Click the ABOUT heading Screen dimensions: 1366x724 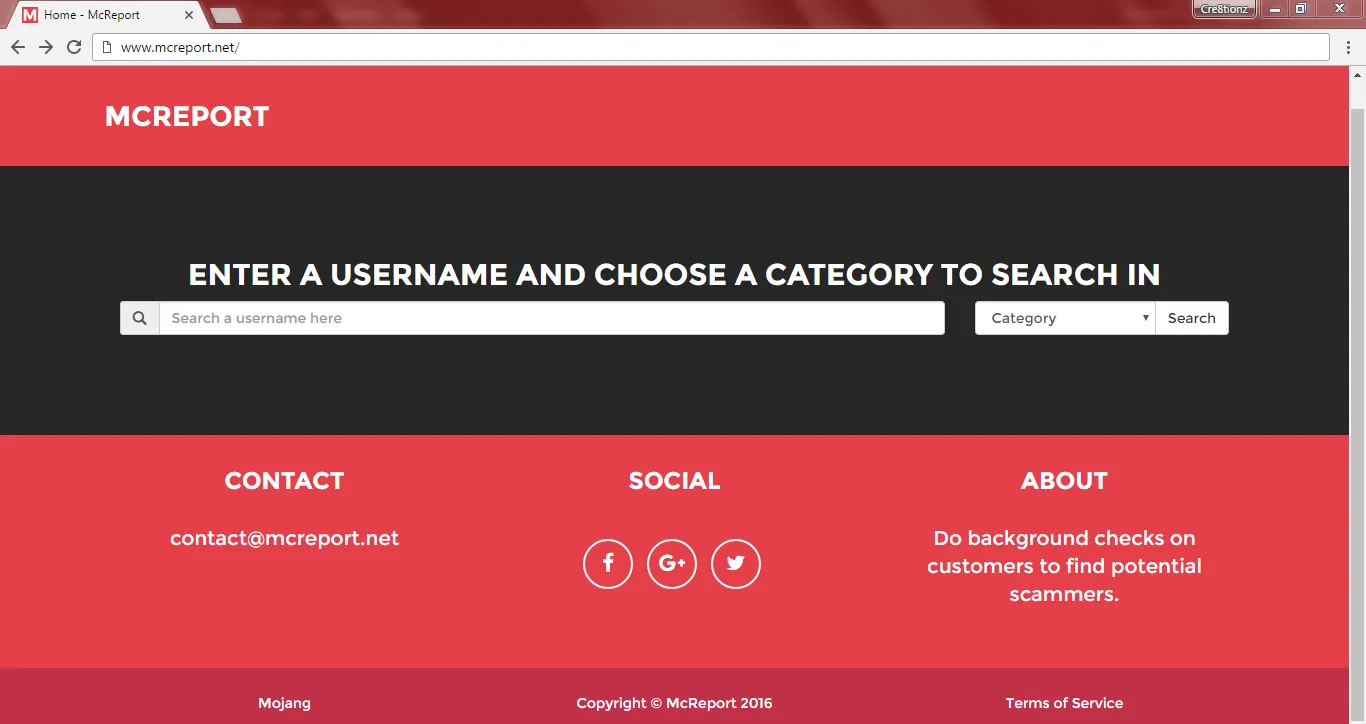coord(1065,481)
